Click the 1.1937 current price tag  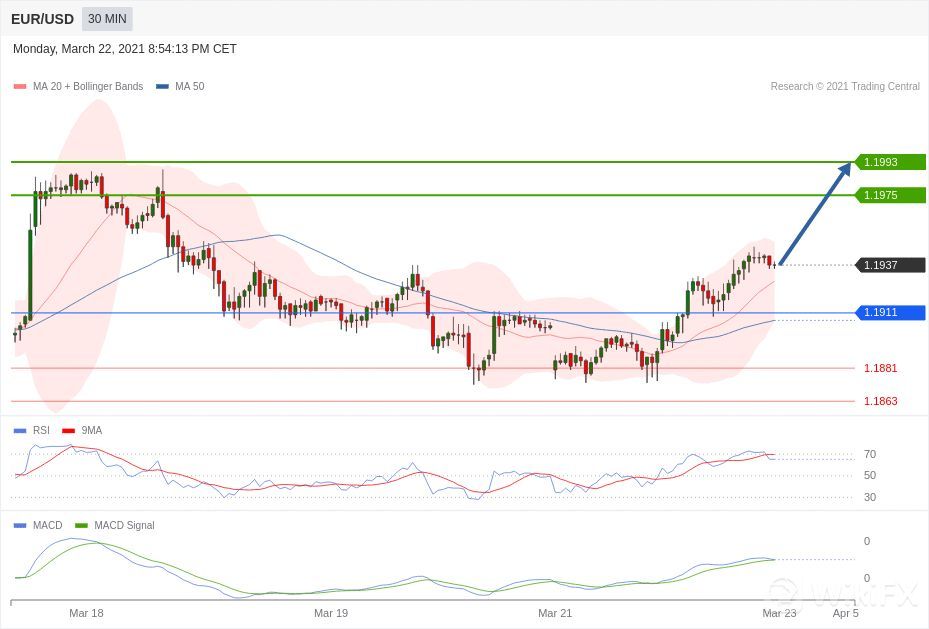coord(889,265)
